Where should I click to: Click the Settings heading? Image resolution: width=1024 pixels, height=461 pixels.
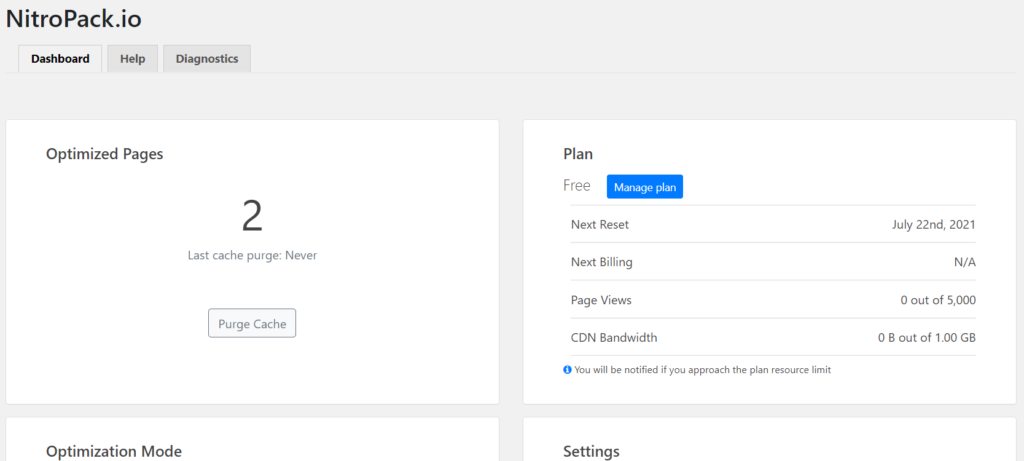click(591, 451)
